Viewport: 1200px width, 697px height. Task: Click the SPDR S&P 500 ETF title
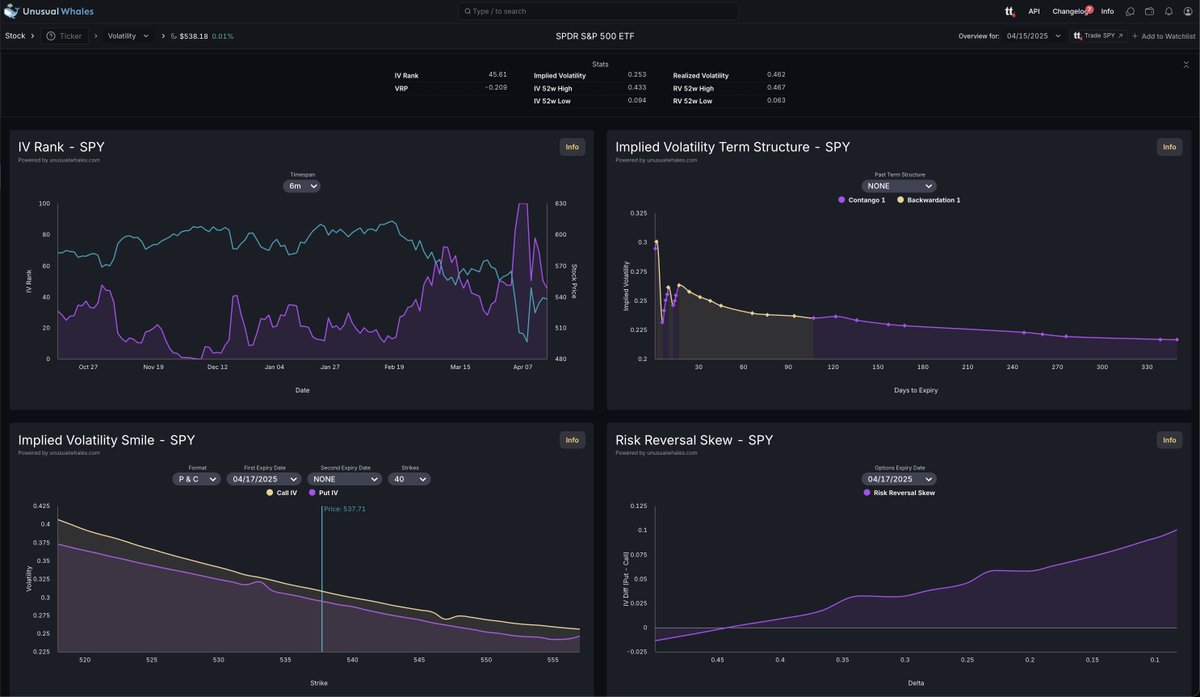click(x=595, y=36)
